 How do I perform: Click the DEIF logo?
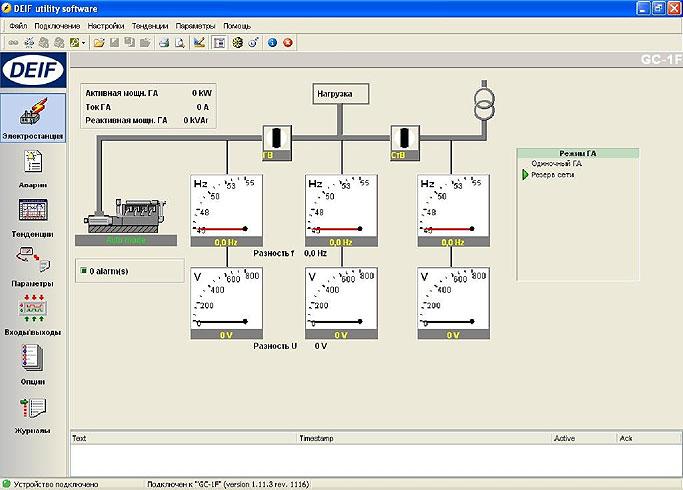point(34,70)
